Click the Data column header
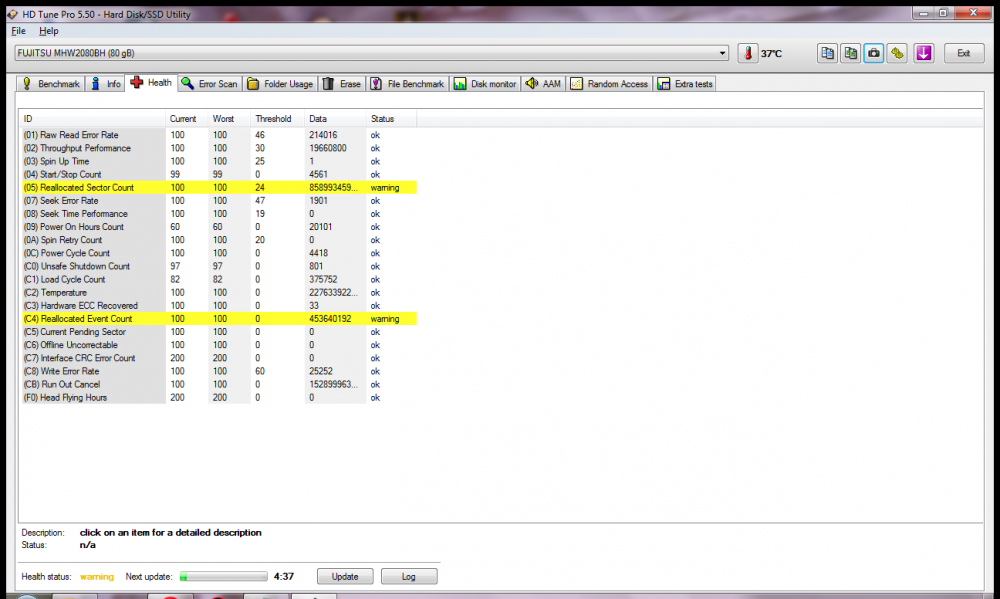The width and height of the screenshot is (1000, 599). 335,119
